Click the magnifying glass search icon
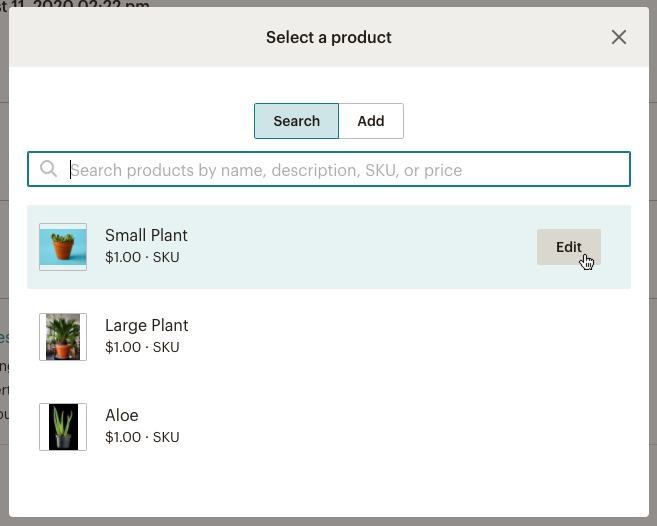Screen dimensions: 657x526 tap(48, 168)
